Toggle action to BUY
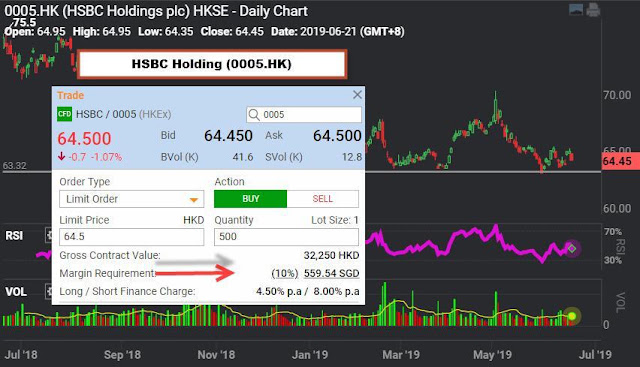Image resolution: width=640 pixels, height=367 pixels. pyautogui.click(x=250, y=199)
